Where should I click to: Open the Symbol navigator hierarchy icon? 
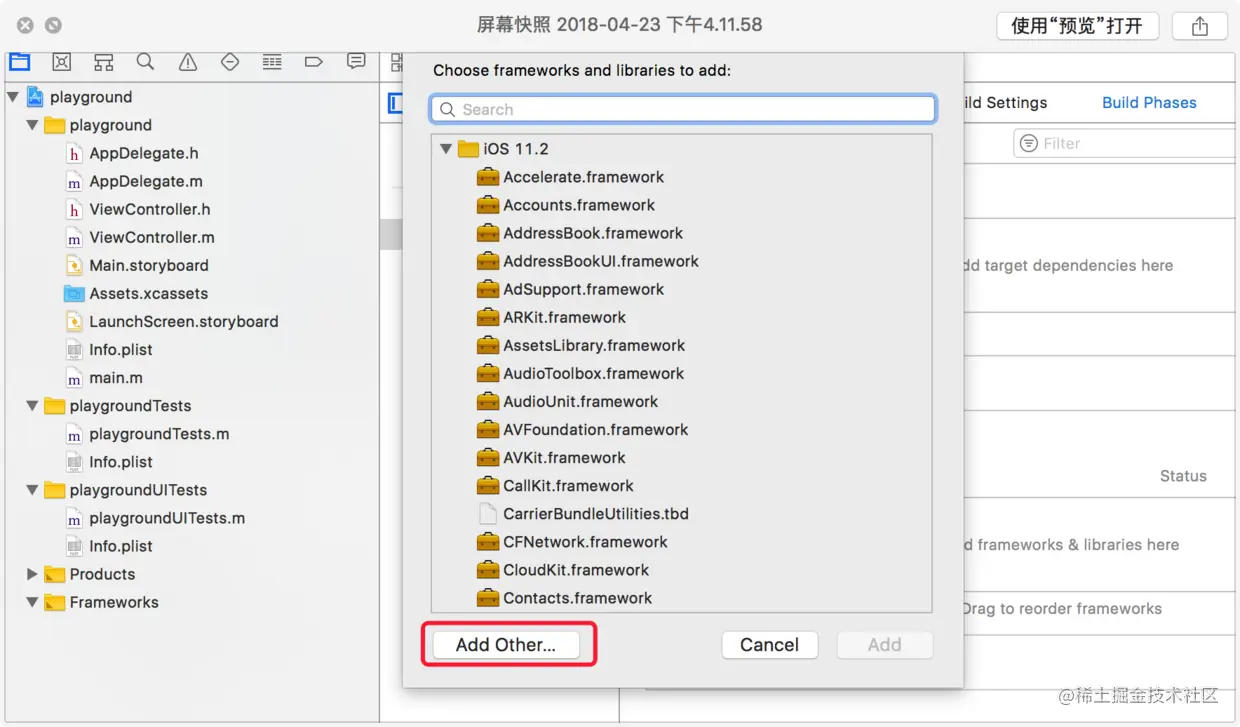[x=104, y=62]
